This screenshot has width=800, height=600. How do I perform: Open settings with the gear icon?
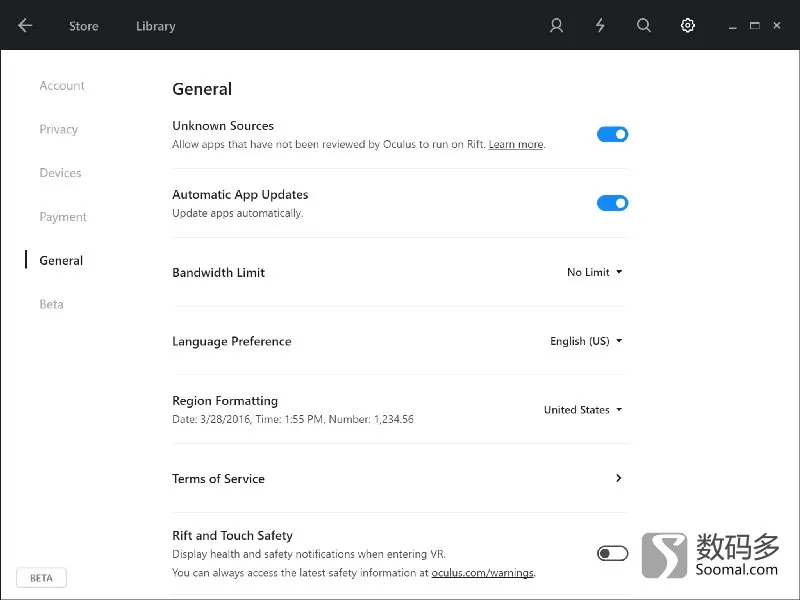click(x=688, y=26)
